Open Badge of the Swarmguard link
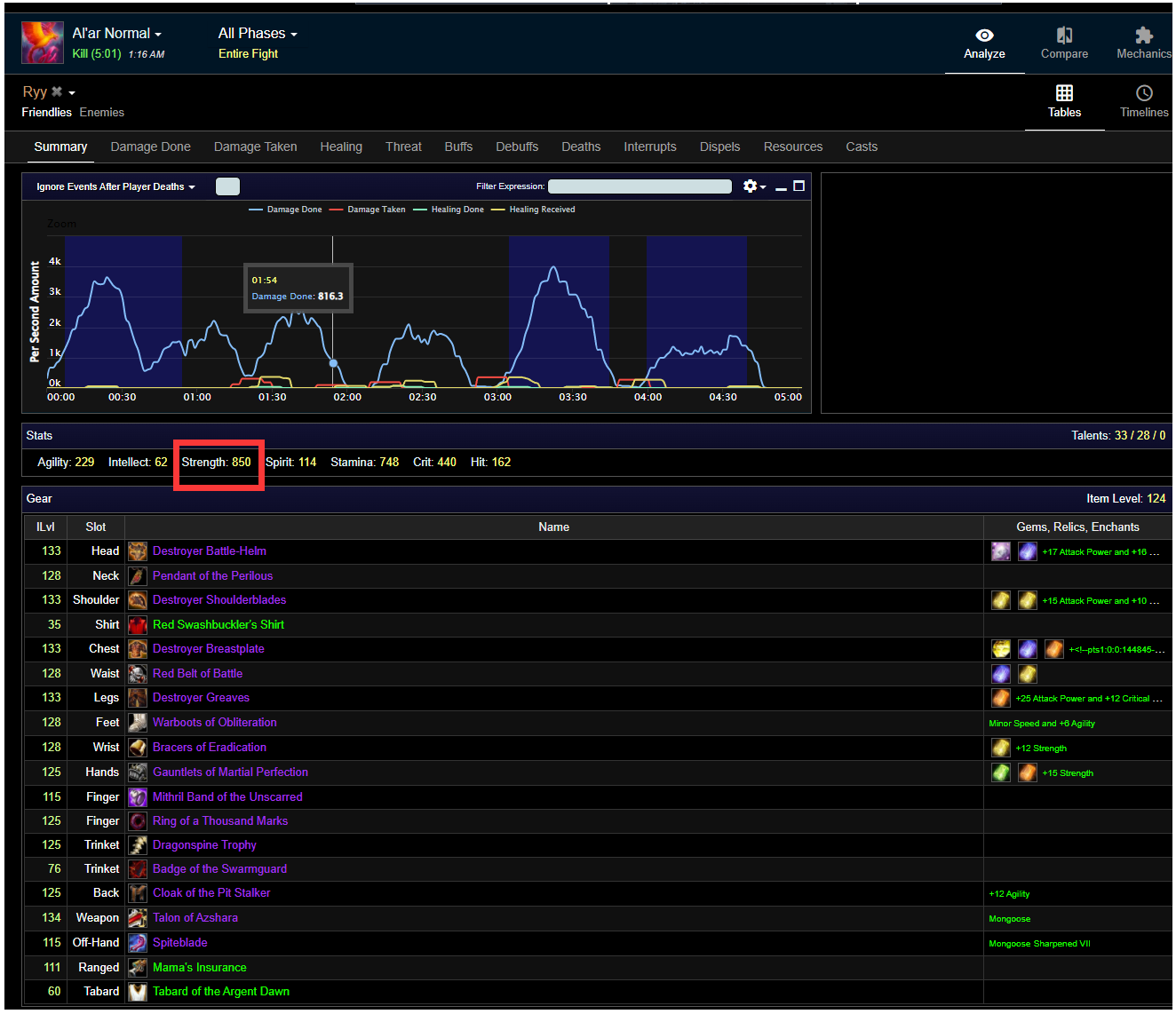The image size is (1176, 1014). (x=219, y=869)
